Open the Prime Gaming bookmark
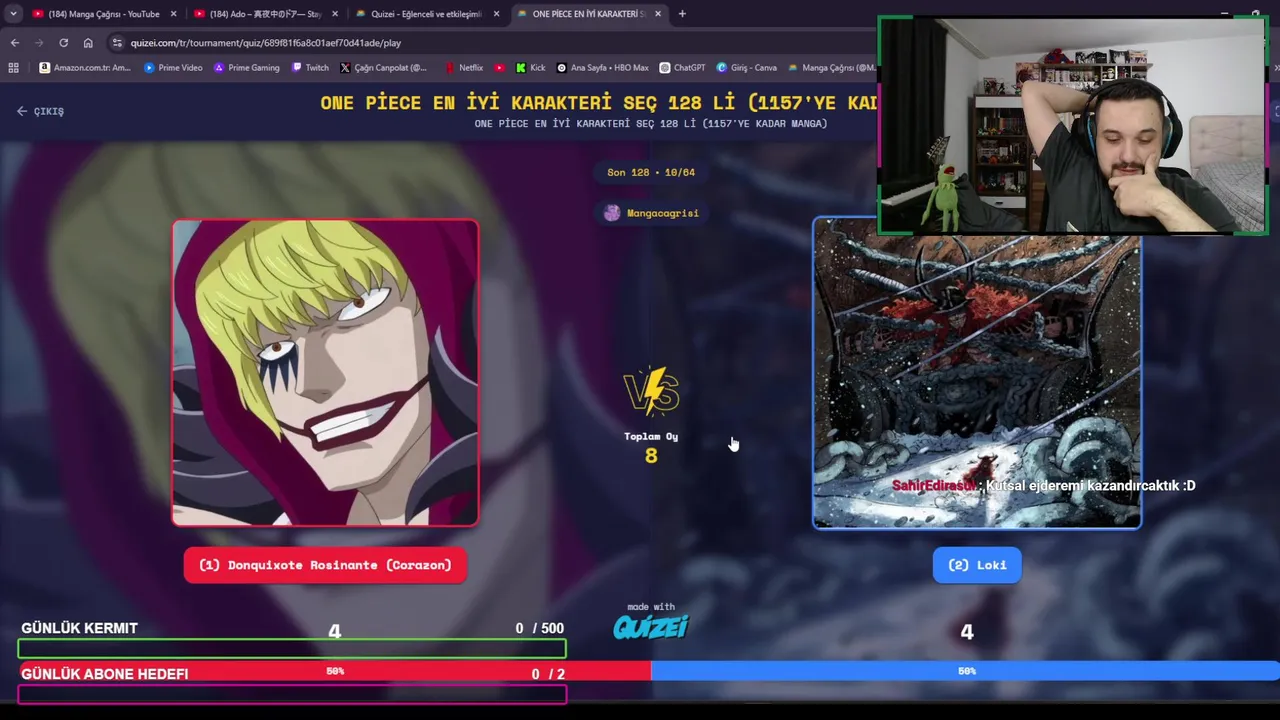This screenshot has width=1280, height=720. 247,68
